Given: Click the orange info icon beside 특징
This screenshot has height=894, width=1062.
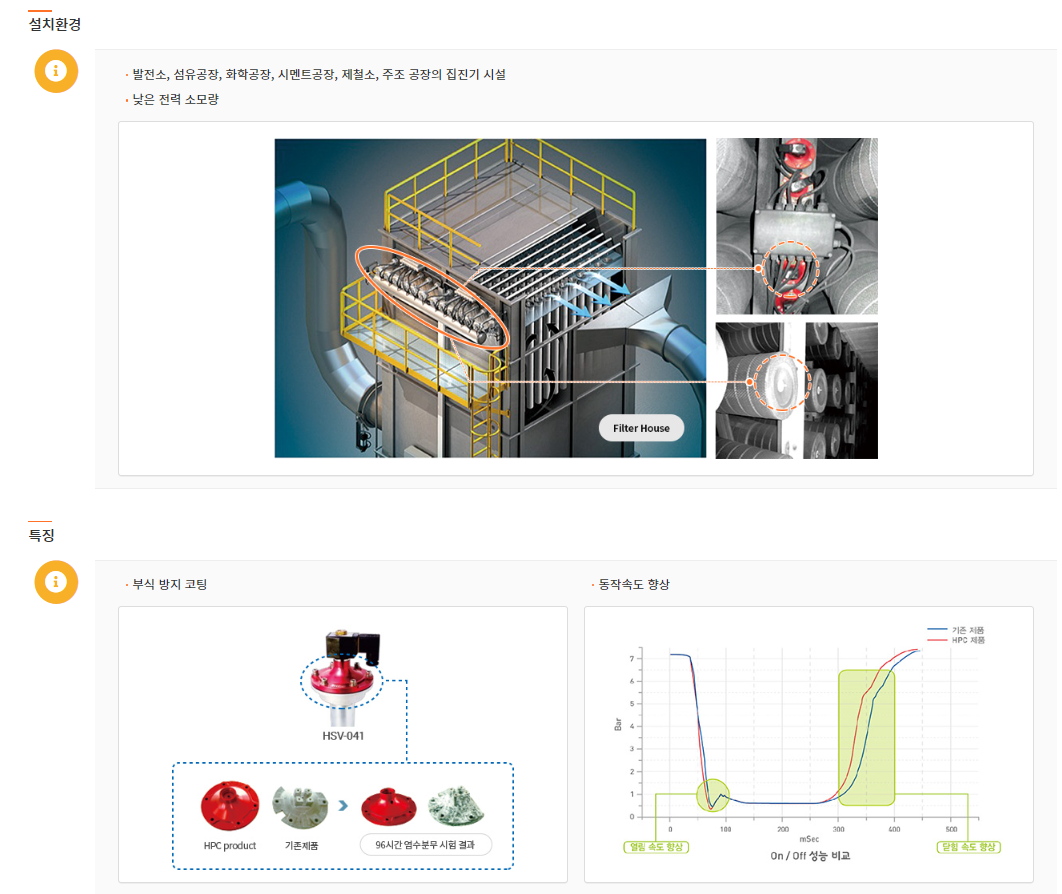Looking at the screenshot, I should click(x=56, y=582).
